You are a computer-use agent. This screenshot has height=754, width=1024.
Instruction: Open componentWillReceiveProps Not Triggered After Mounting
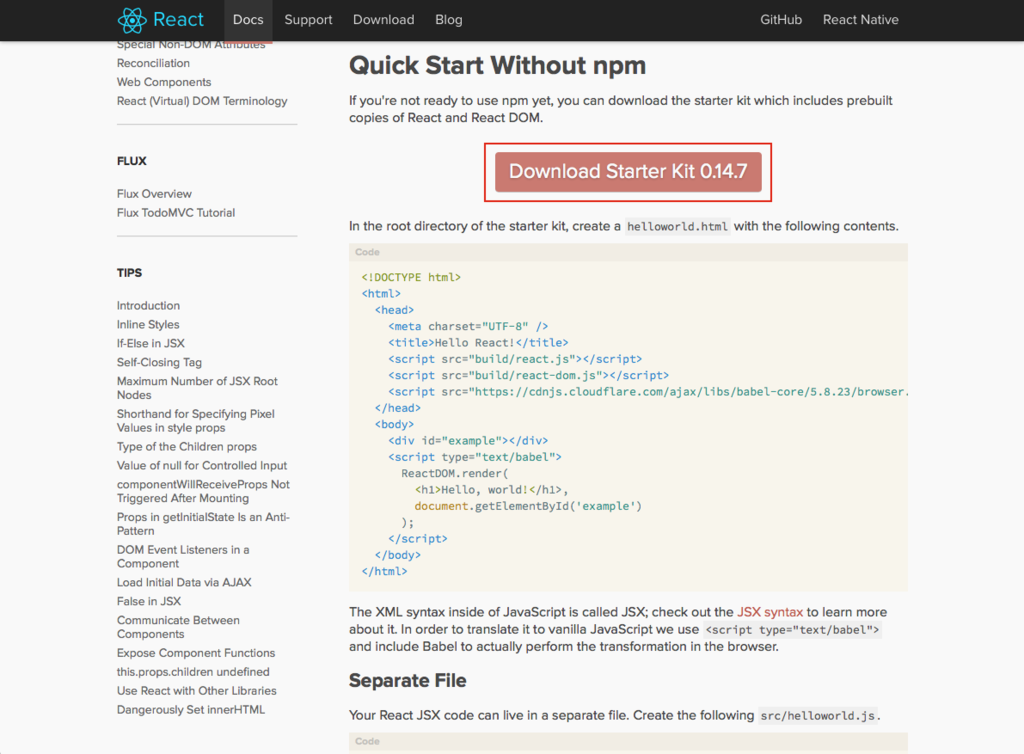pyautogui.click(x=203, y=491)
